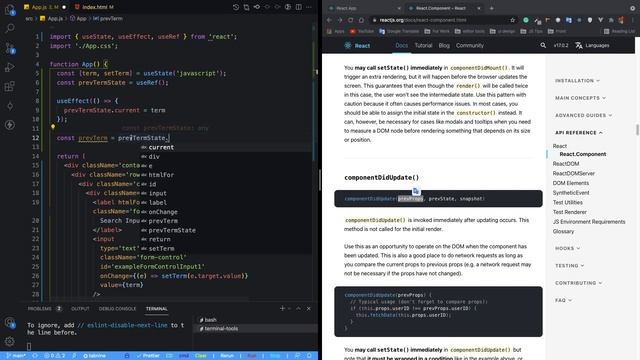Open the Accounts icon in VS Code
The image size is (640, 360).
click(x=9, y=322)
